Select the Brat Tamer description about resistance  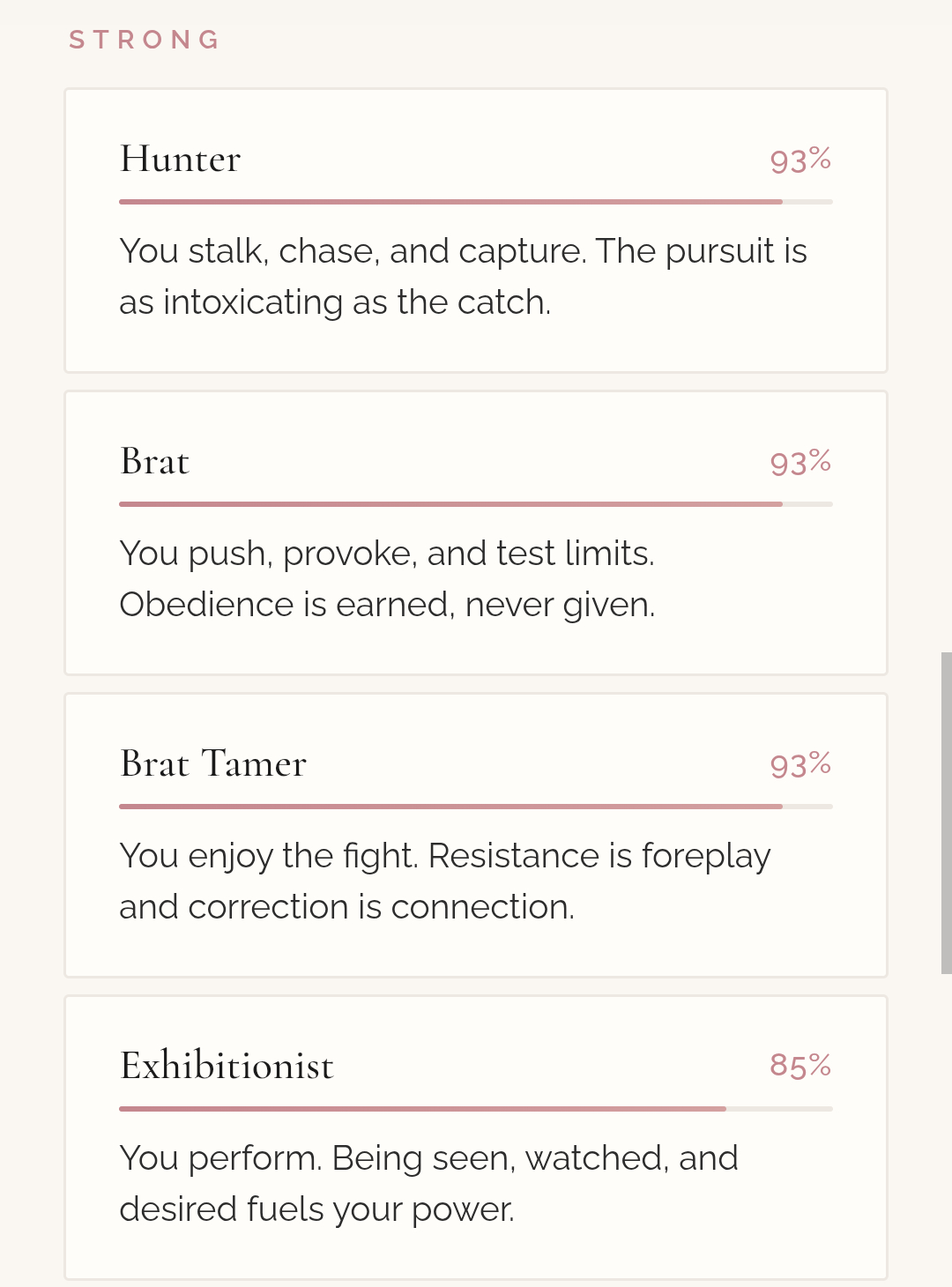click(x=444, y=882)
